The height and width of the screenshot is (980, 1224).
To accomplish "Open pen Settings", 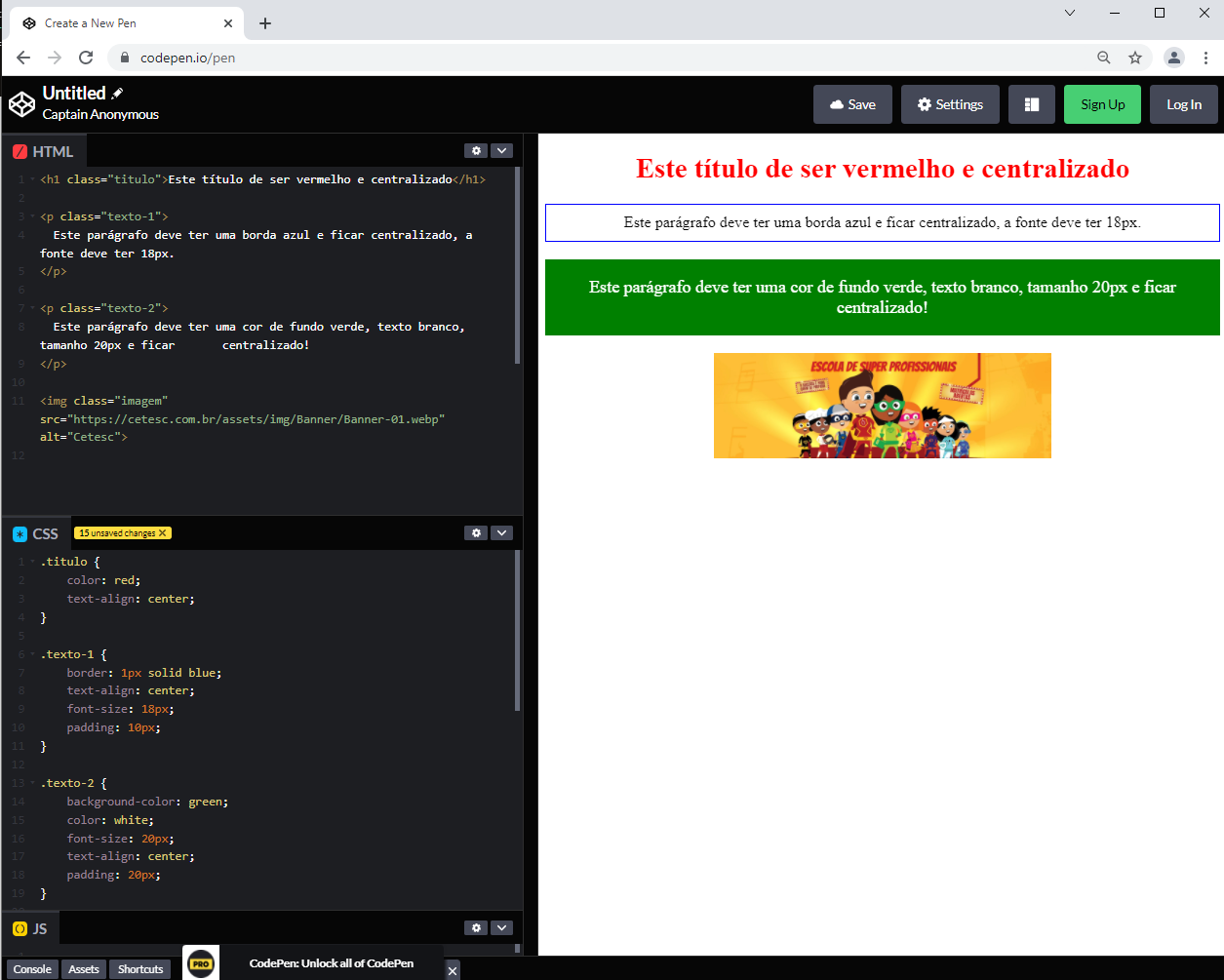I will pos(950,104).
